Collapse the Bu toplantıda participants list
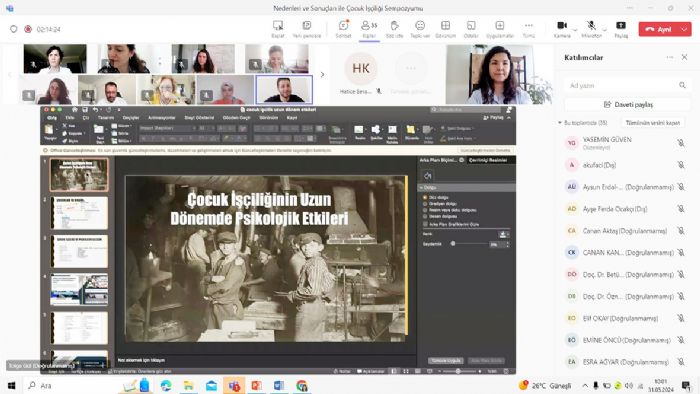This screenshot has height=394, width=700. 560,122
